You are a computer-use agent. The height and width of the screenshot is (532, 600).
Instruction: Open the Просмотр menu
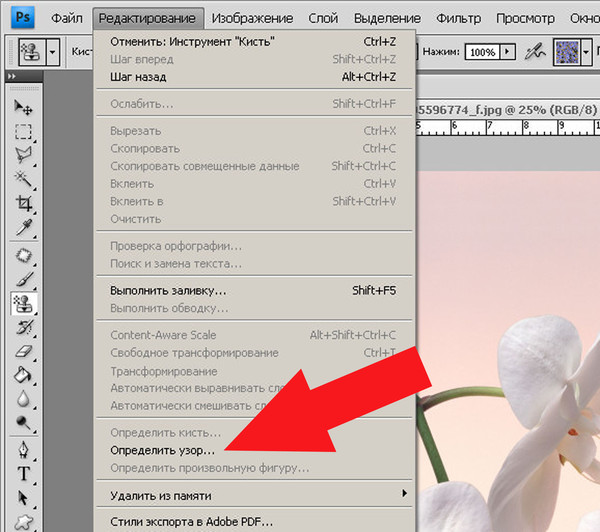tap(525, 18)
